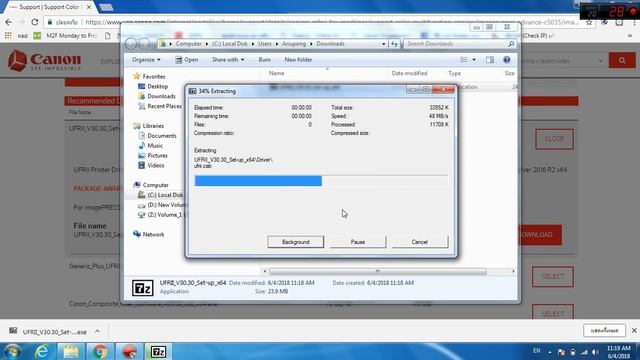Open Chrome apps grid in bookmarks bar
Image resolution: width=640 pixels, height=360 pixels.
pyautogui.click(x=8, y=36)
